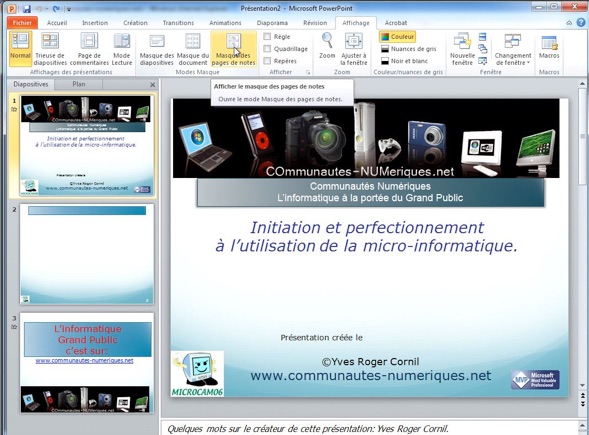Minimize the ribbon with the caret arrow
Screen dimensions: 589x435
coord(569,23)
